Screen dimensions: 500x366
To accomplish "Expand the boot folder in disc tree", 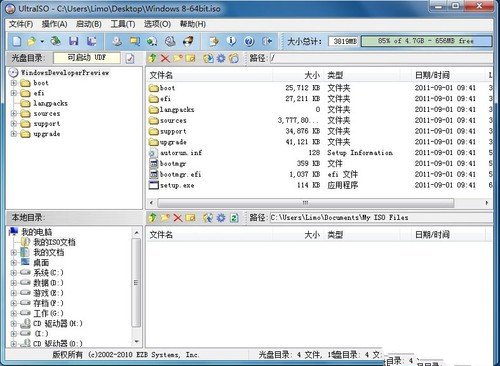I will point(14,83).
